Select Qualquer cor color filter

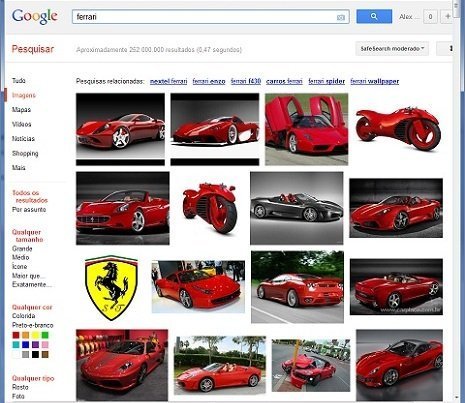click(32, 307)
